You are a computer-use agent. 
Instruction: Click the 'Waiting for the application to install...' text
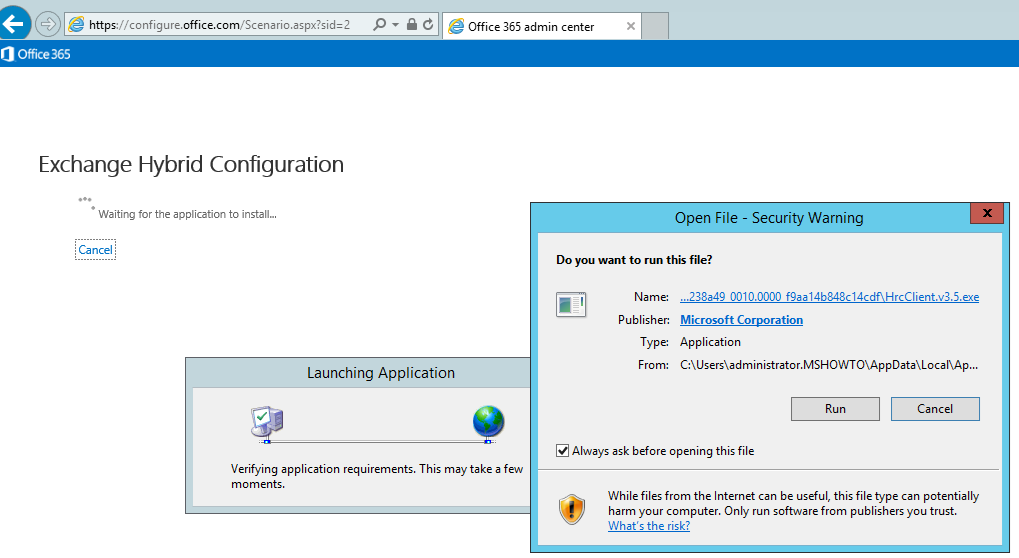click(187, 214)
